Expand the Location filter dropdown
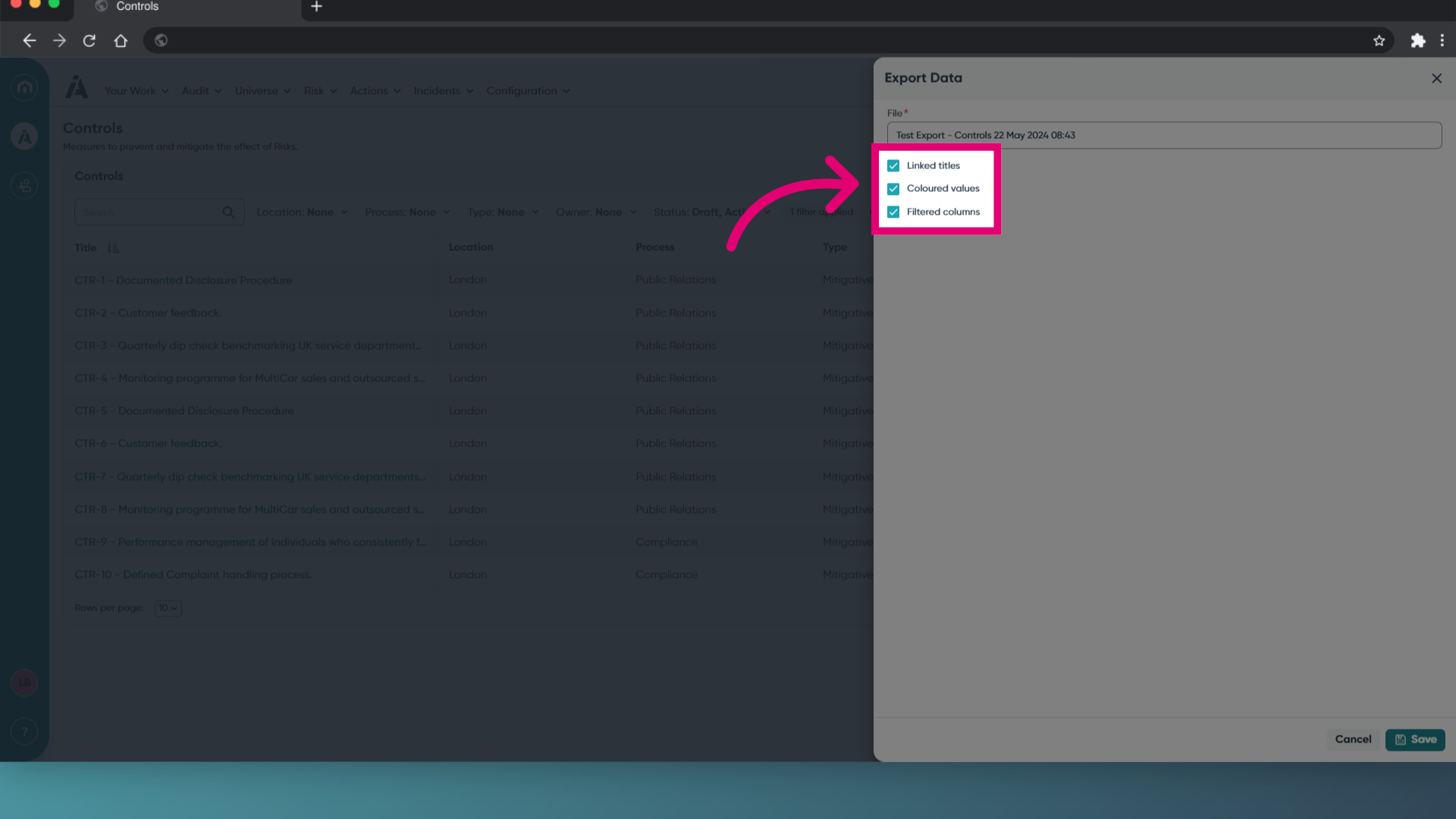The image size is (1456, 819). pyautogui.click(x=302, y=212)
